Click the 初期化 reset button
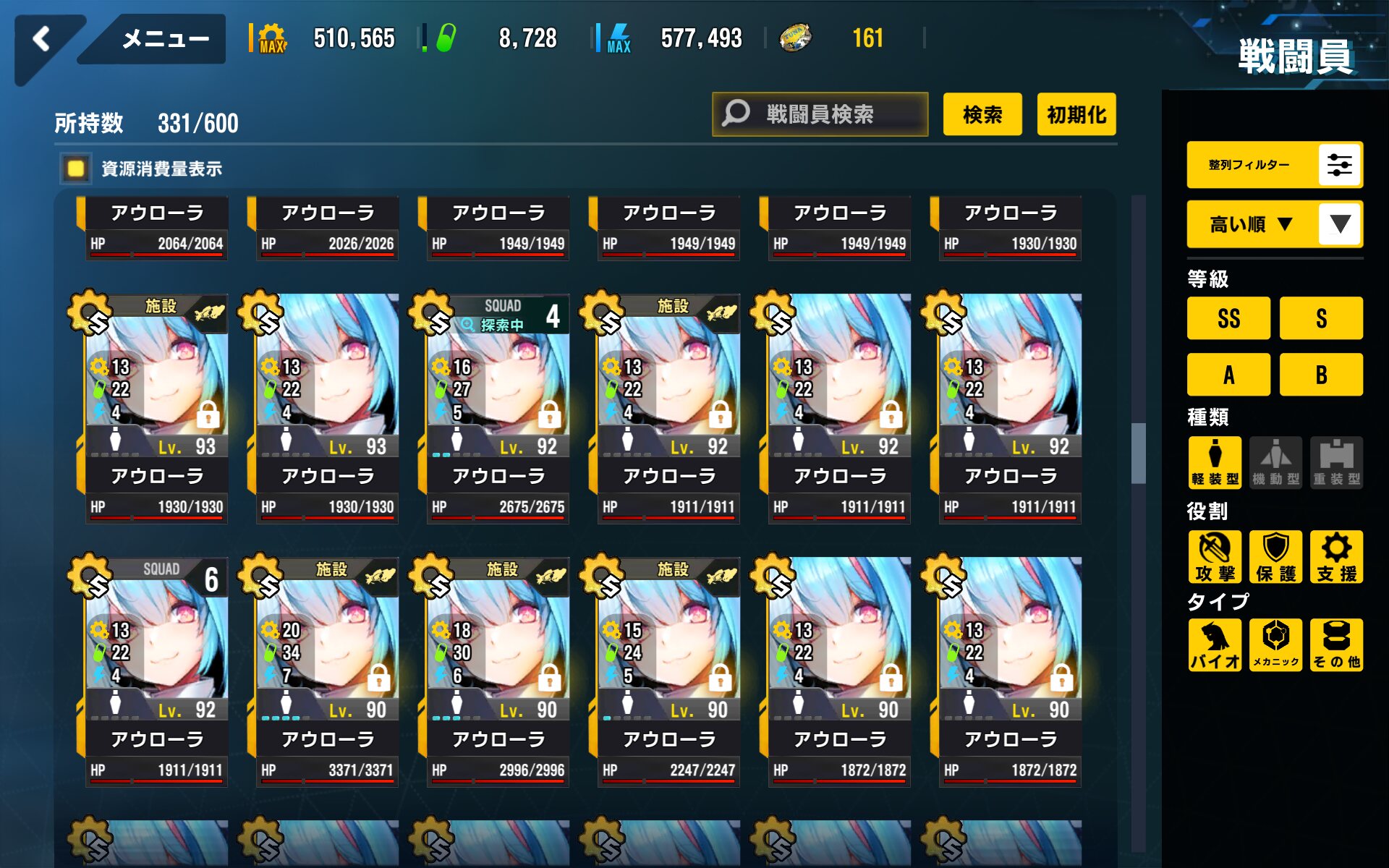The image size is (1389, 868). point(1076,114)
